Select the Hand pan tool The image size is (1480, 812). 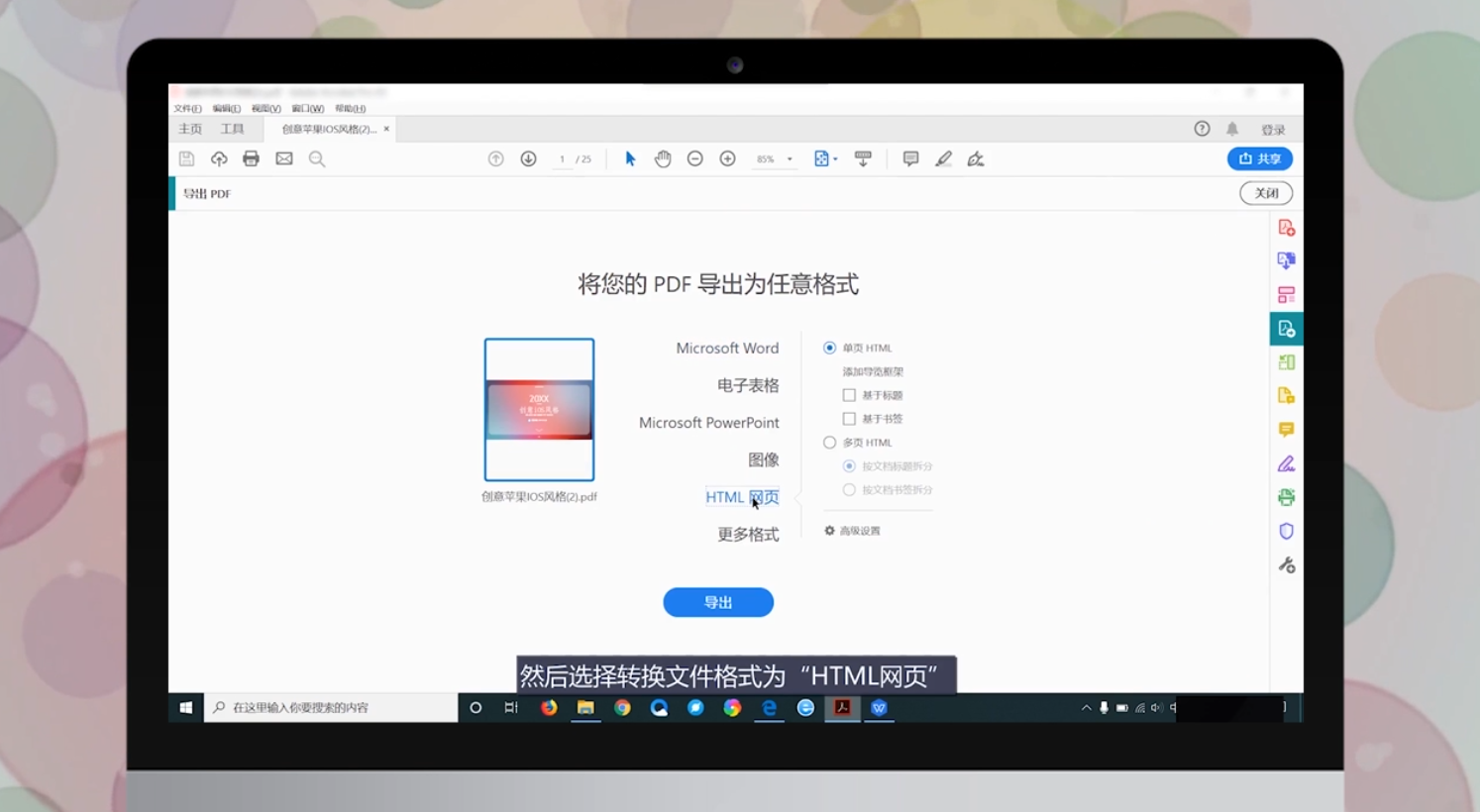click(663, 158)
